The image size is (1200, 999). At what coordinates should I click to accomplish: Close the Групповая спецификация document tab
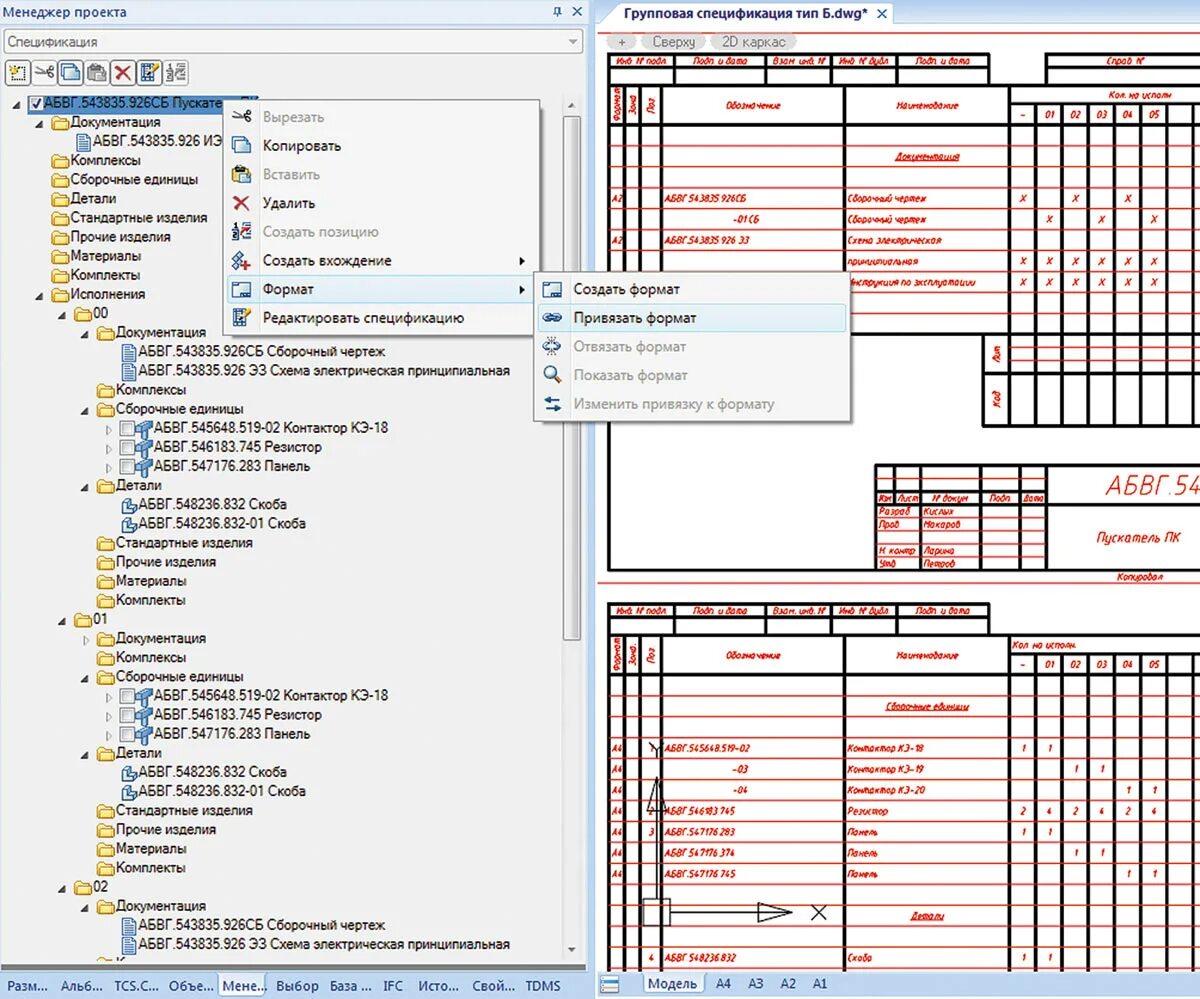click(882, 13)
